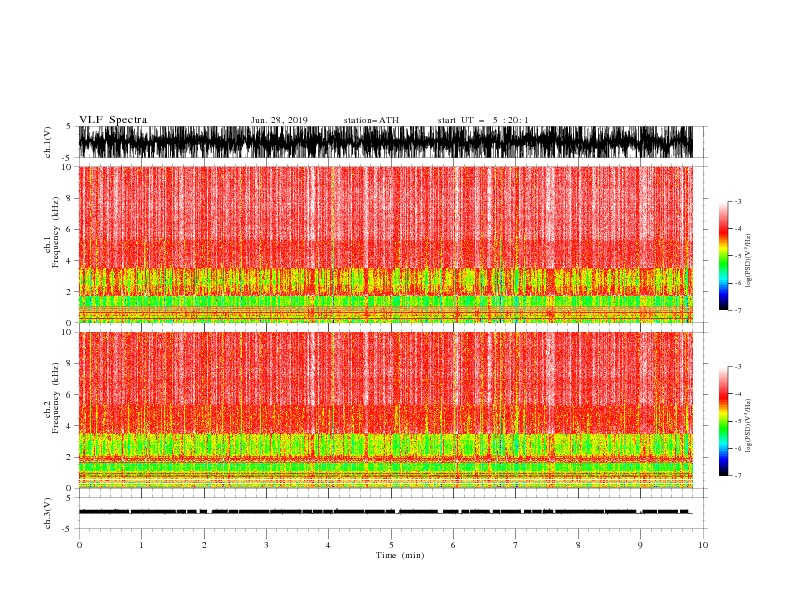Click the "ch.1(V)" axis label
The height and width of the screenshot is (612, 792).
[x=48, y=142]
